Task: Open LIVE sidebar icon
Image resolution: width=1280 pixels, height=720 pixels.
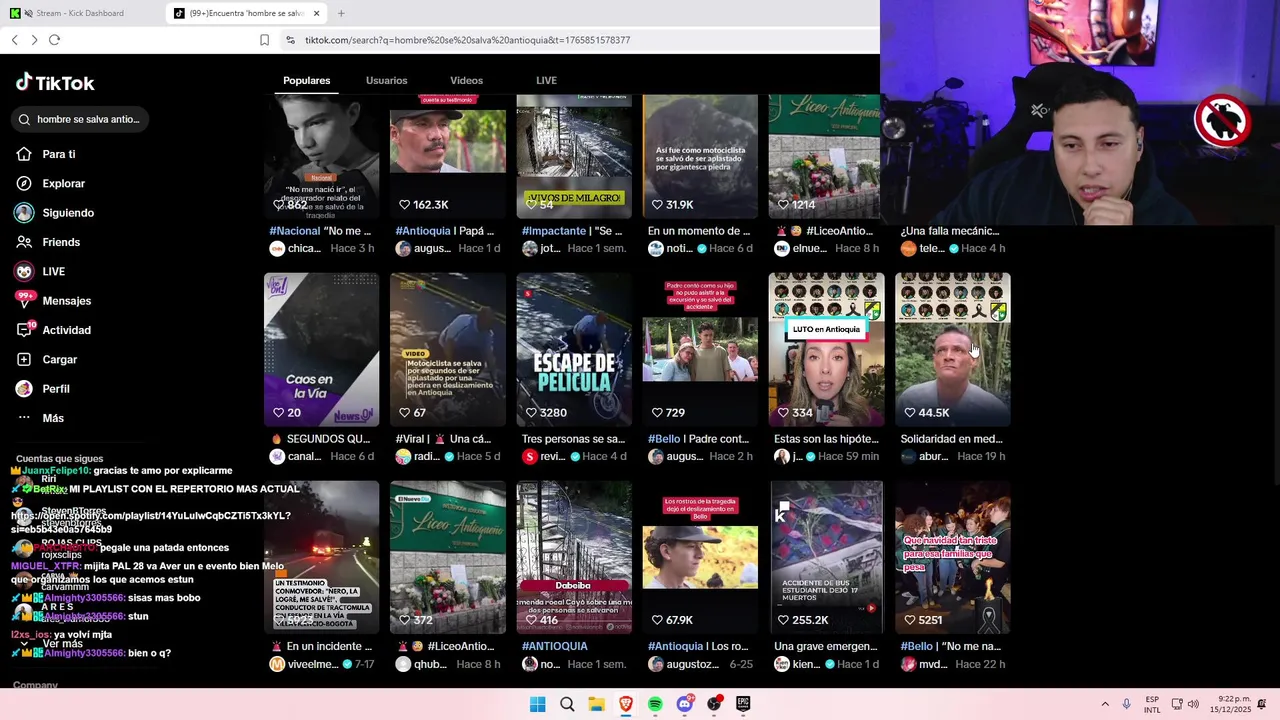Action: tap(24, 271)
